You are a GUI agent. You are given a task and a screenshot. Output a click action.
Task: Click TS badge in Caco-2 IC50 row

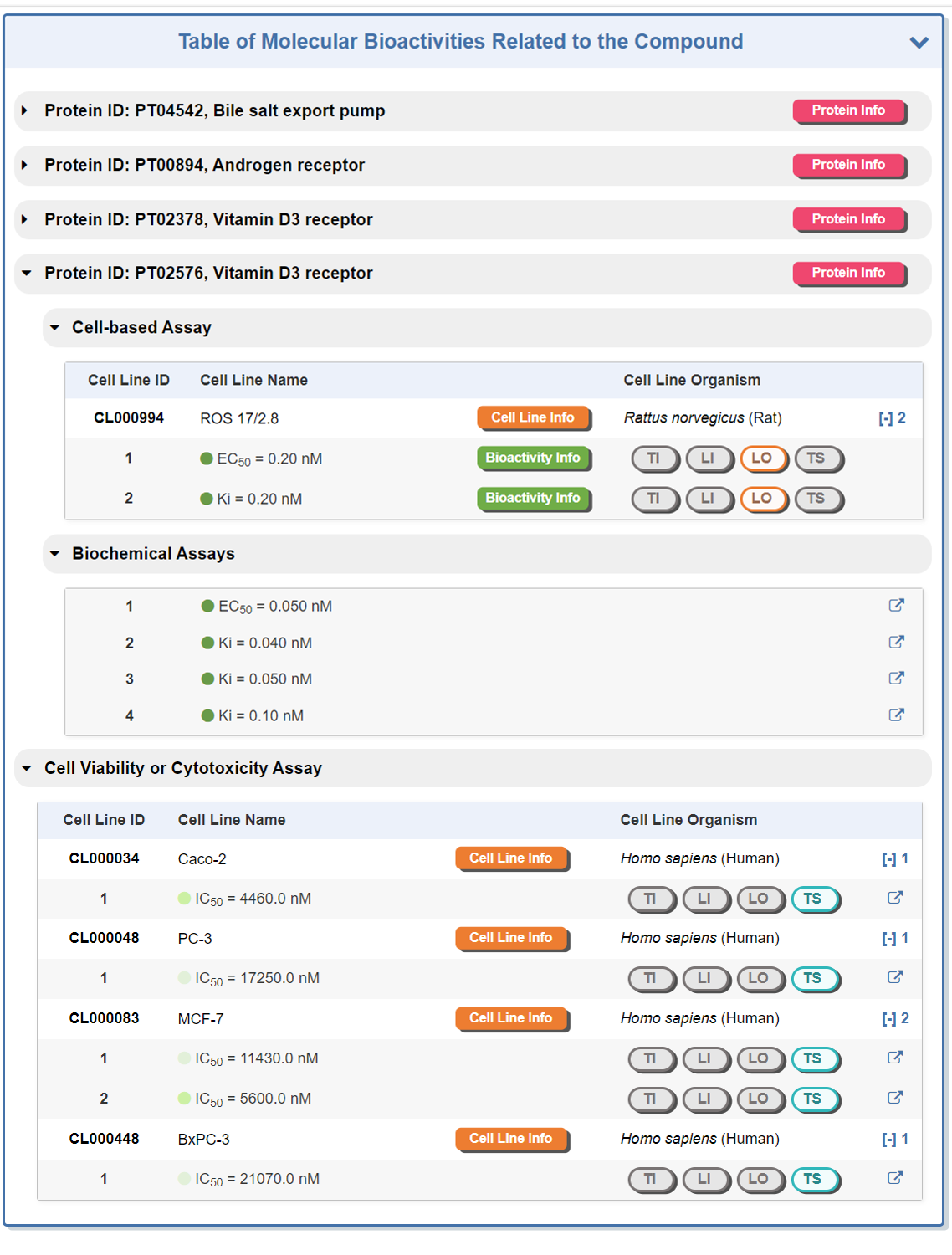point(814,899)
